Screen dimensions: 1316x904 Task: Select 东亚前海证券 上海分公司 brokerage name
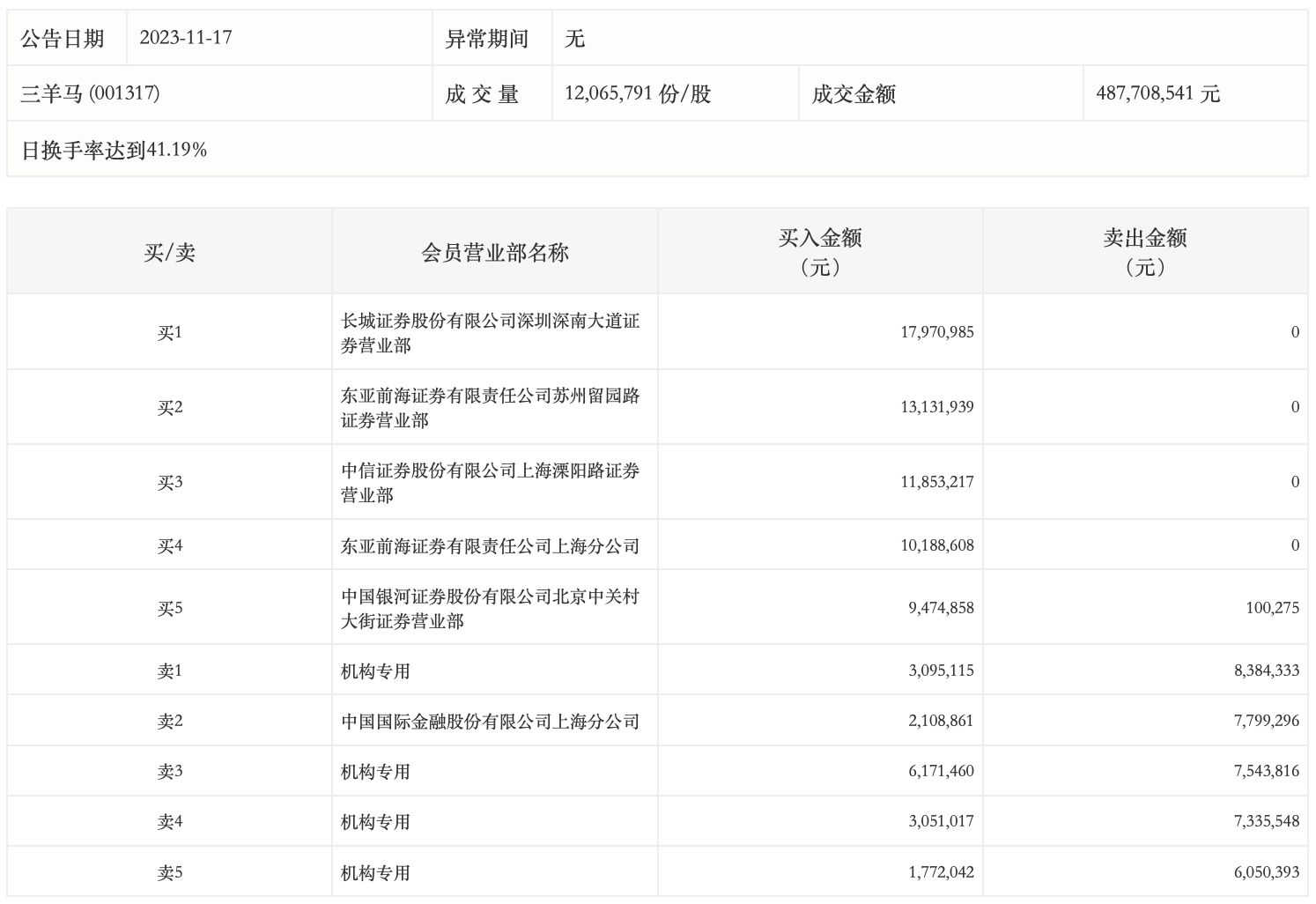(x=490, y=546)
